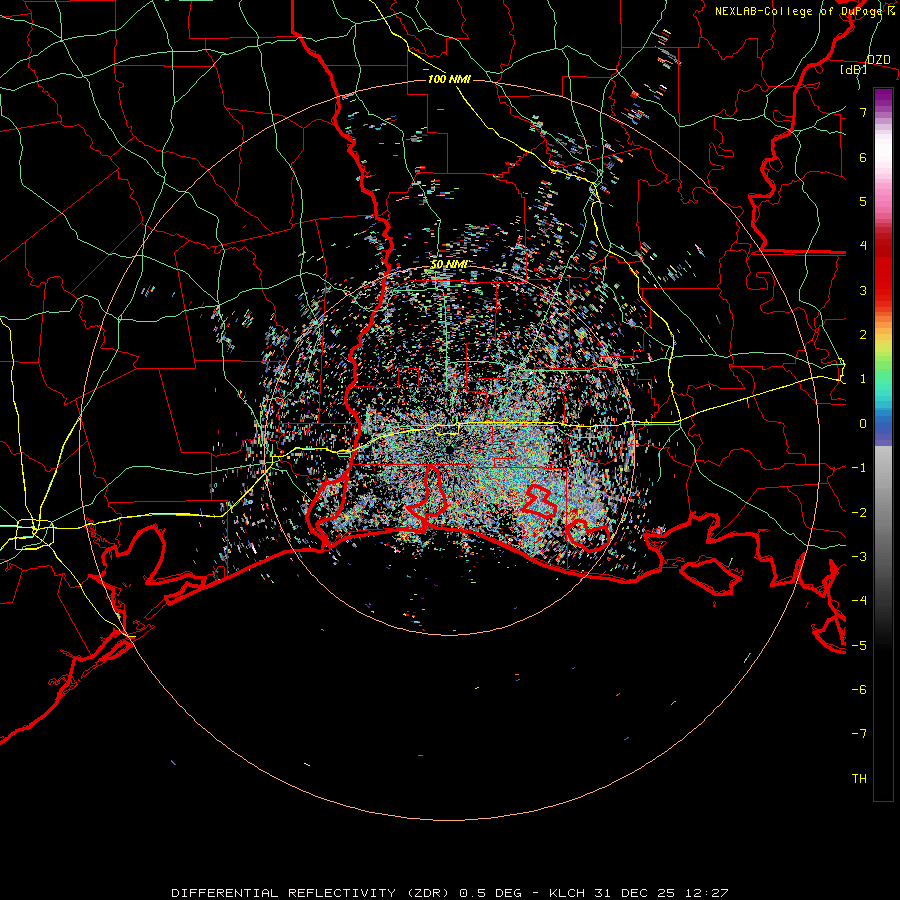Screen dimensions: 900x900
Task: Click the -4 value on the color scale
Action: tap(859, 600)
